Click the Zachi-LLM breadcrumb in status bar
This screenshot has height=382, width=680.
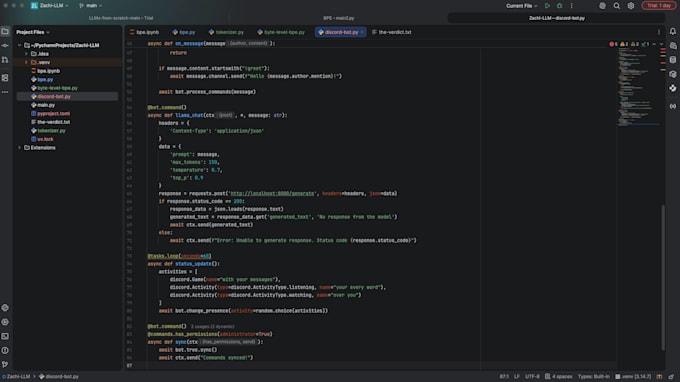16,376
